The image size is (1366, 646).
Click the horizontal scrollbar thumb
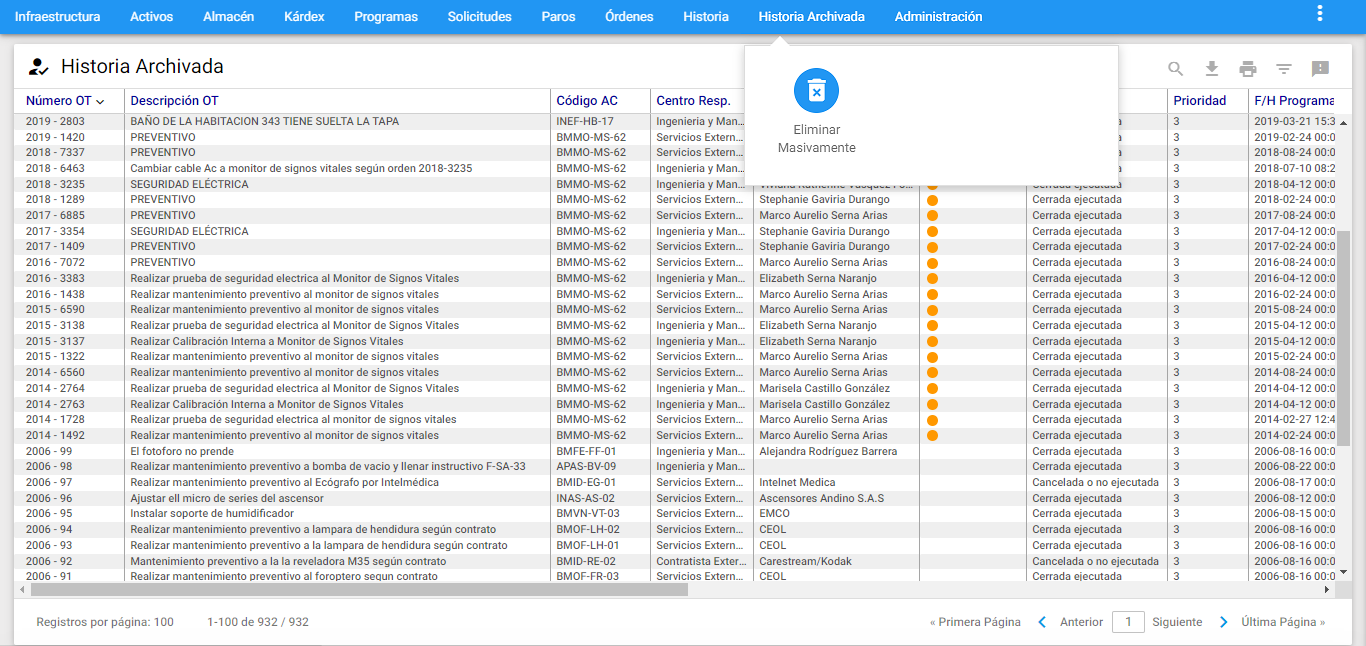click(x=358, y=590)
